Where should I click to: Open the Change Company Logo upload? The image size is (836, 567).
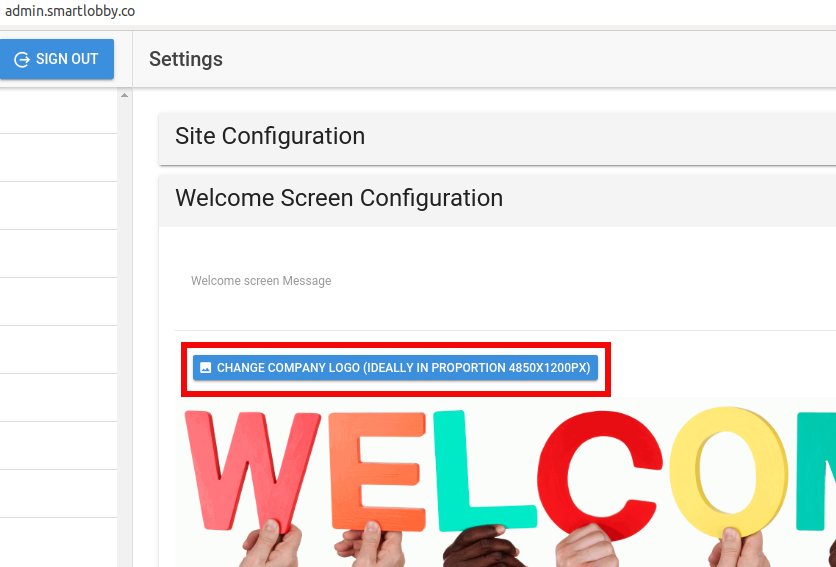point(395,368)
